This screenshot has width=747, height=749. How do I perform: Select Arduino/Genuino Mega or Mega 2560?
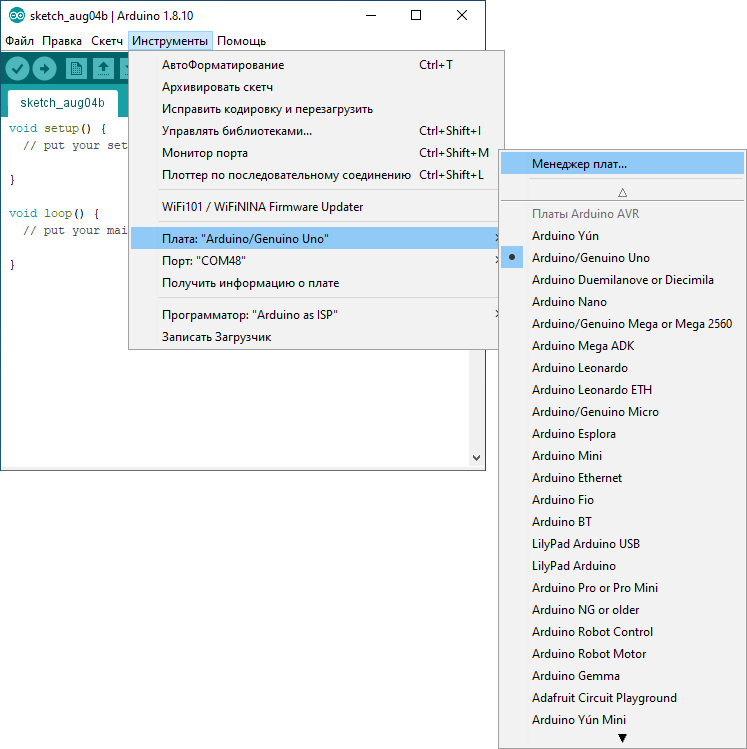pos(622,324)
